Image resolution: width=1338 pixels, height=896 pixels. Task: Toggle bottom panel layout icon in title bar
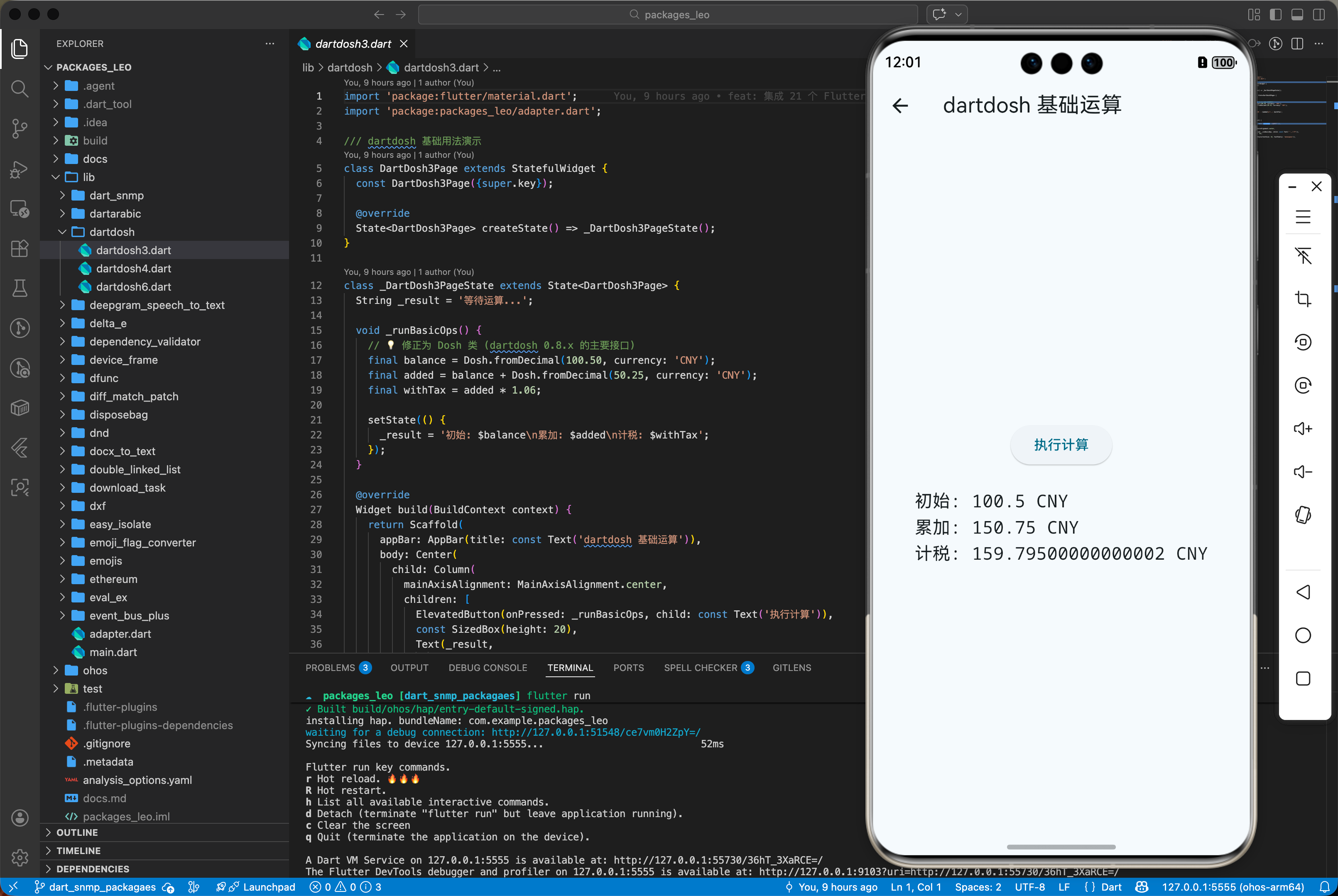tap(1297, 14)
